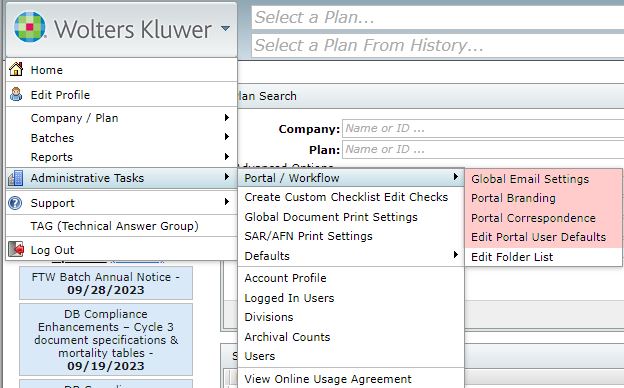Open the Wolters Kluwer menu dropdown arrow
Viewport: 624px width, 388px height.
tap(225, 28)
